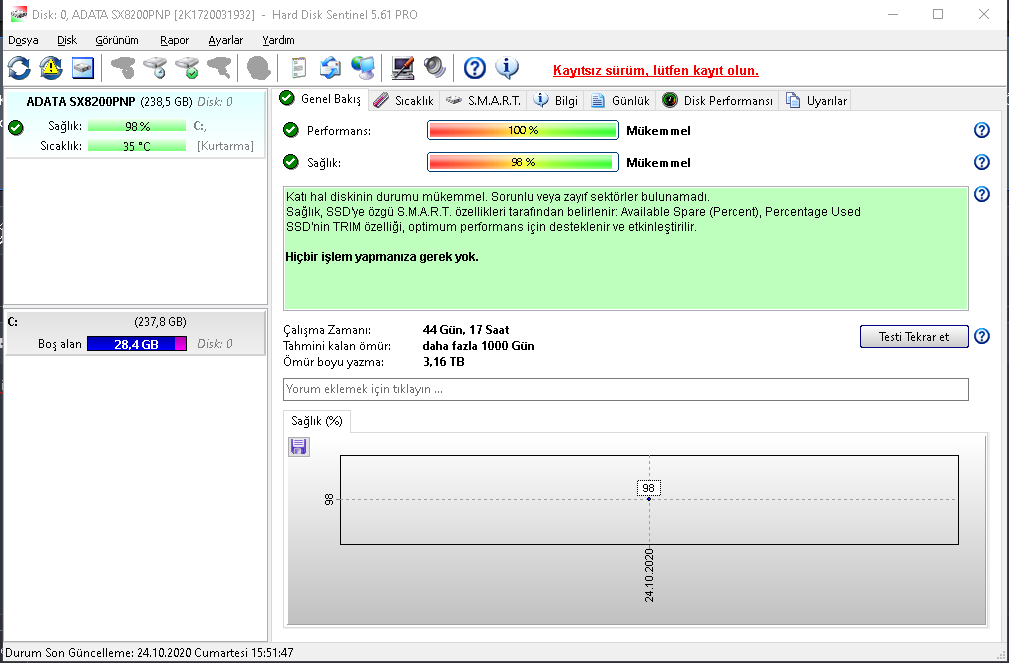Click the Testi Tekrar et button

(914, 336)
